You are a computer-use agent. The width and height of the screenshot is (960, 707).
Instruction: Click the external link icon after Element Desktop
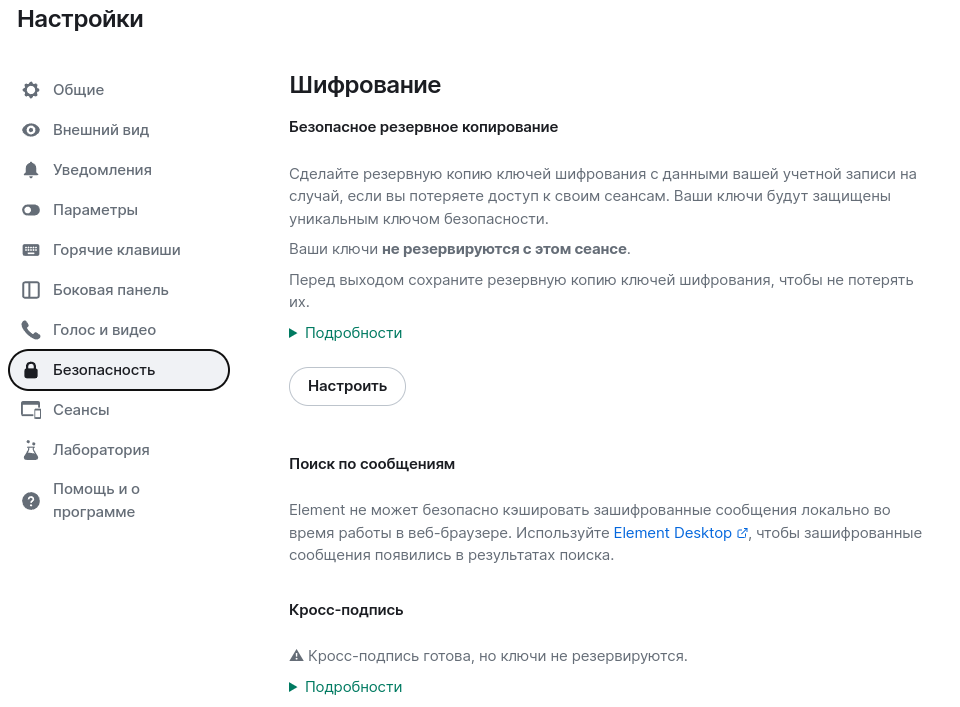tap(742, 534)
